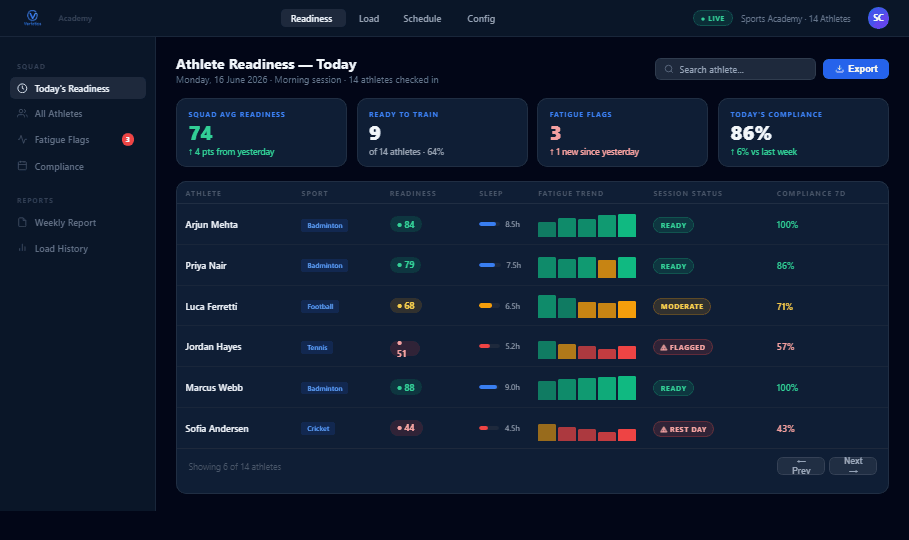Image resolution: width=909 pixels, height=540 pixels.
Task: Click Sofia Andersen's 43% compliance value
Action: coord(786,429)
